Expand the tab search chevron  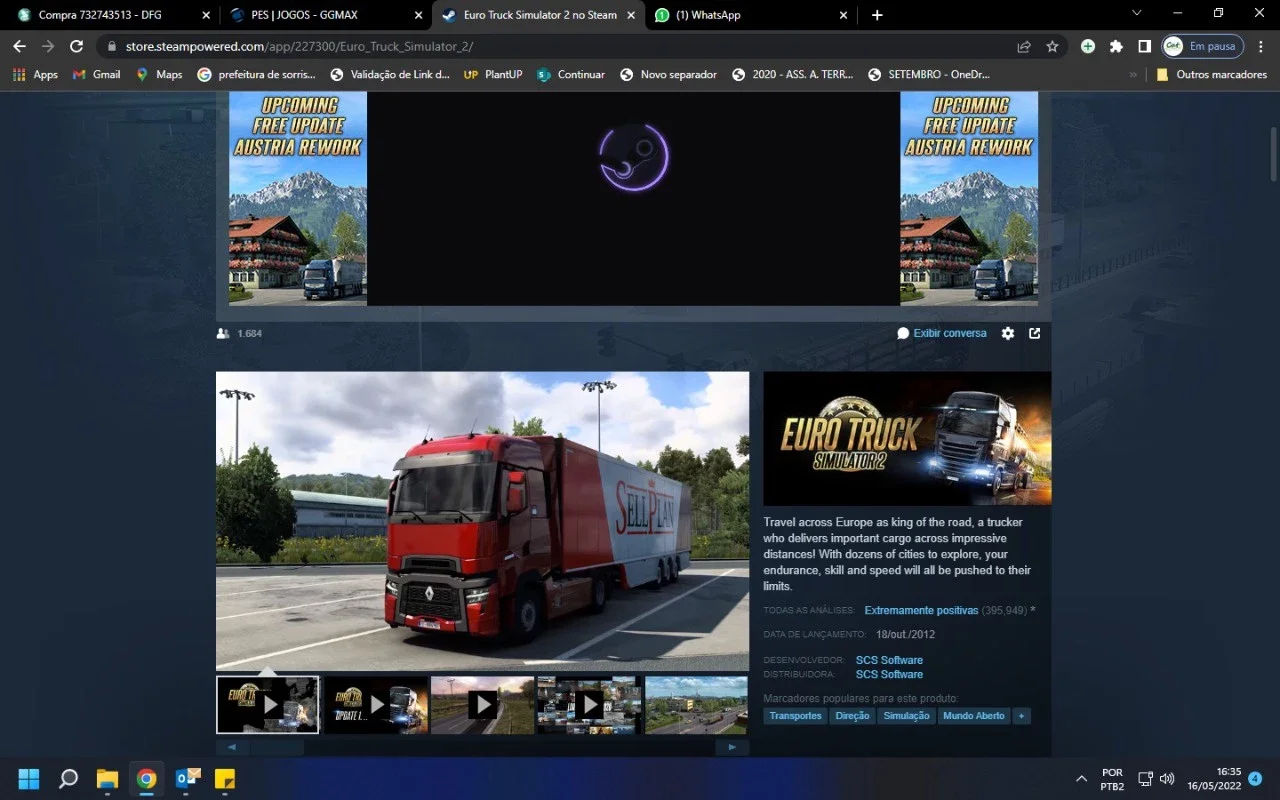click(x=1136, y=13)
